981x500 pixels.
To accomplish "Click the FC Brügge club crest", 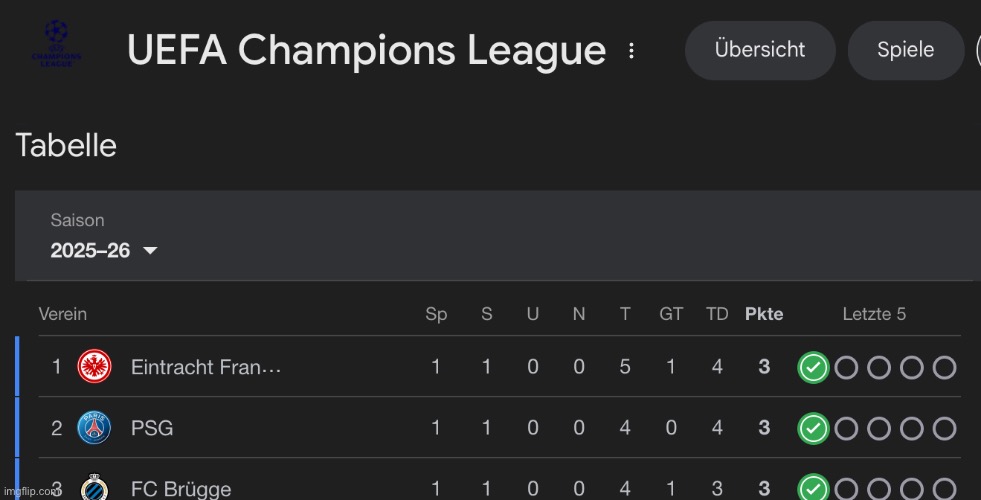I will 94,487.
